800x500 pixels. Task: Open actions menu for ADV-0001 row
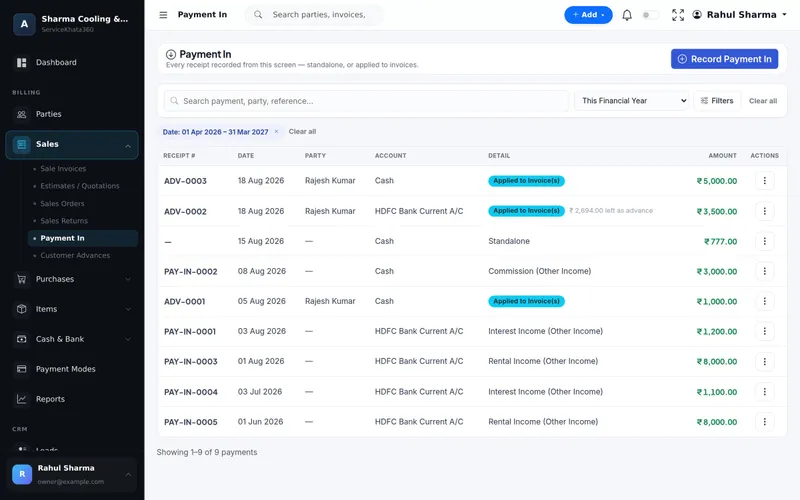click(x=764, y=302)
